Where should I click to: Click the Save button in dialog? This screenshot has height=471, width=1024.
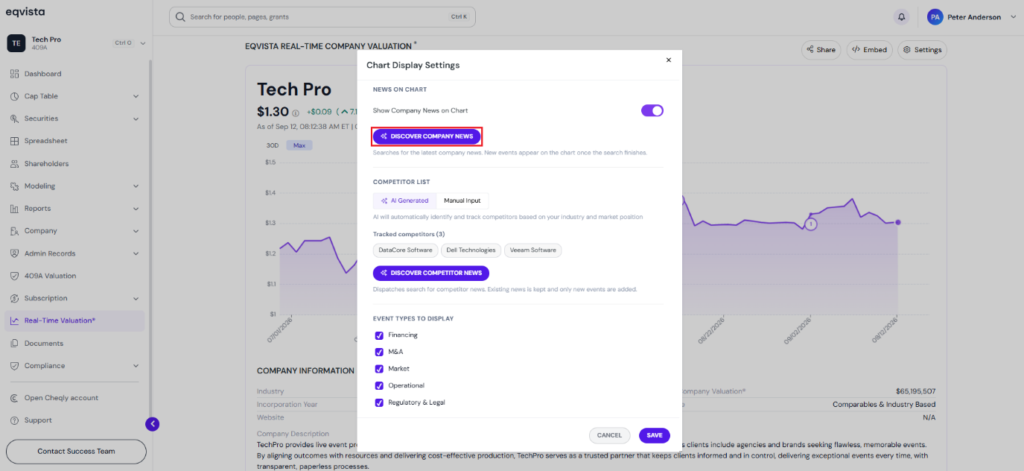point(654,435)
